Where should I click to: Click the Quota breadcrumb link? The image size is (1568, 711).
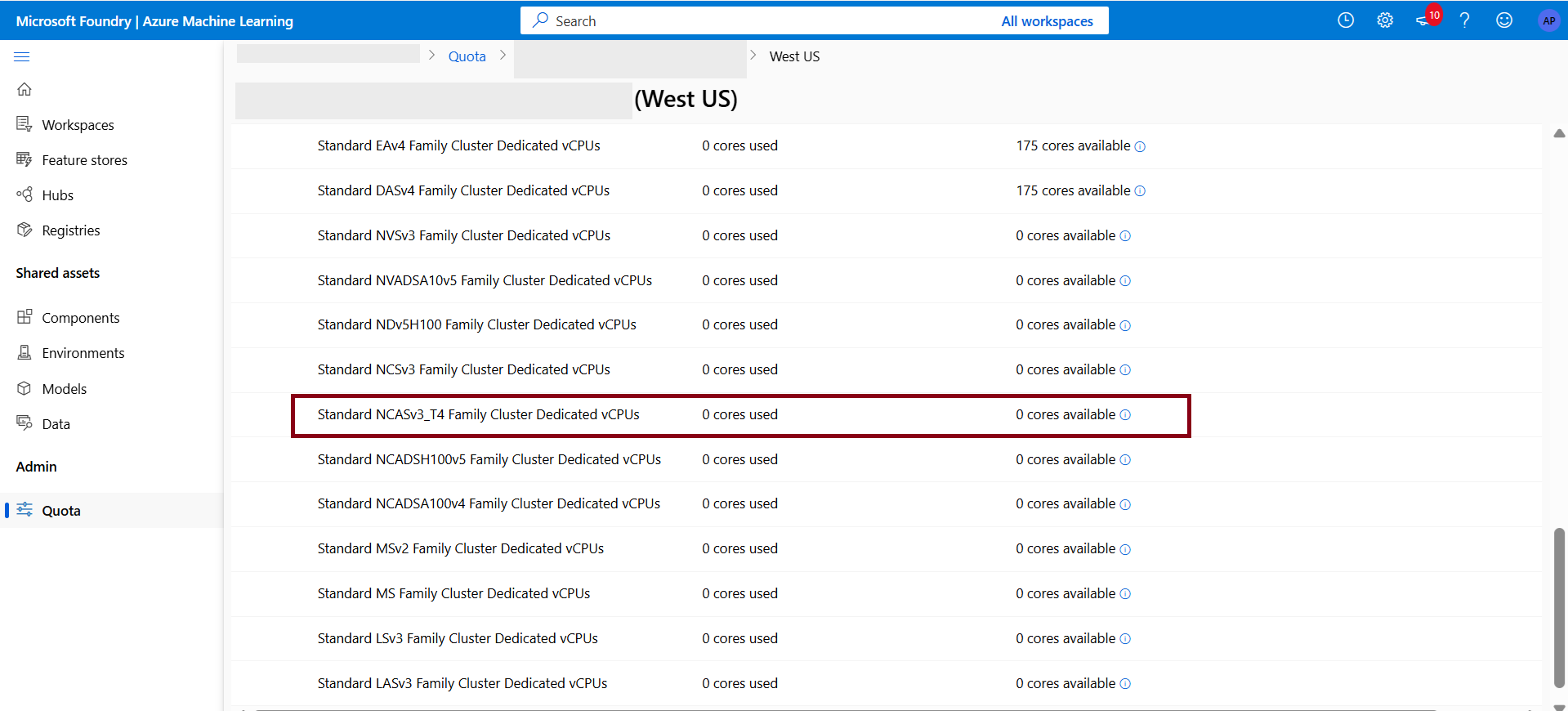pos(467,56)
